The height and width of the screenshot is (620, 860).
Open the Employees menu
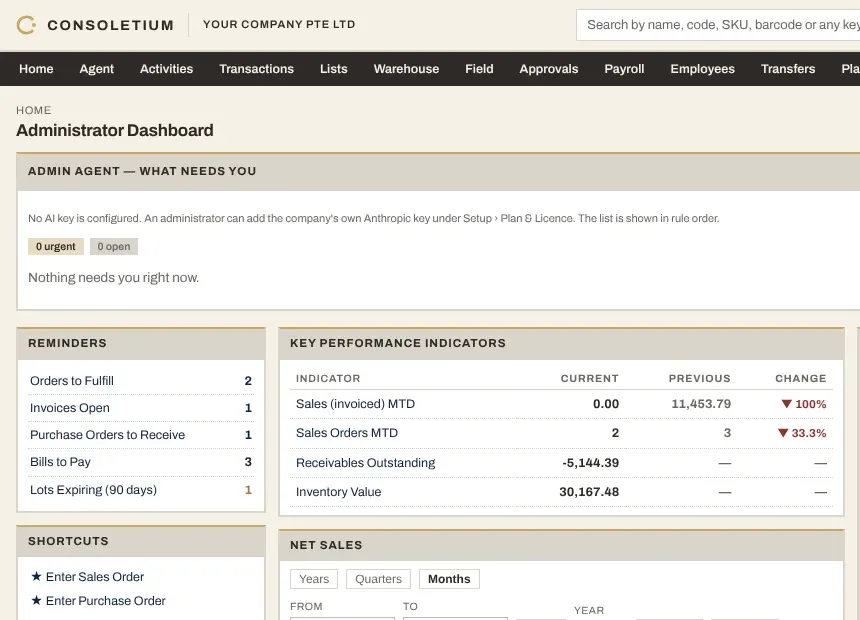coord(702,69)
